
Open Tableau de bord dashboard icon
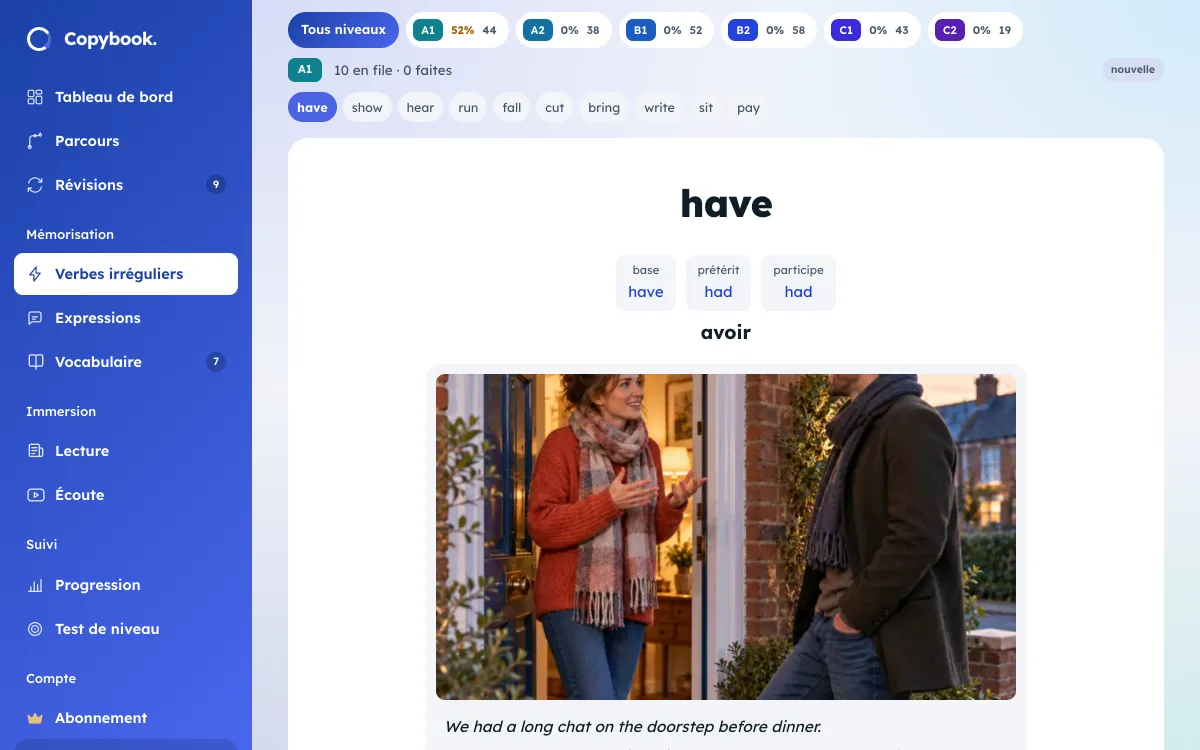[x=35, y=97]
